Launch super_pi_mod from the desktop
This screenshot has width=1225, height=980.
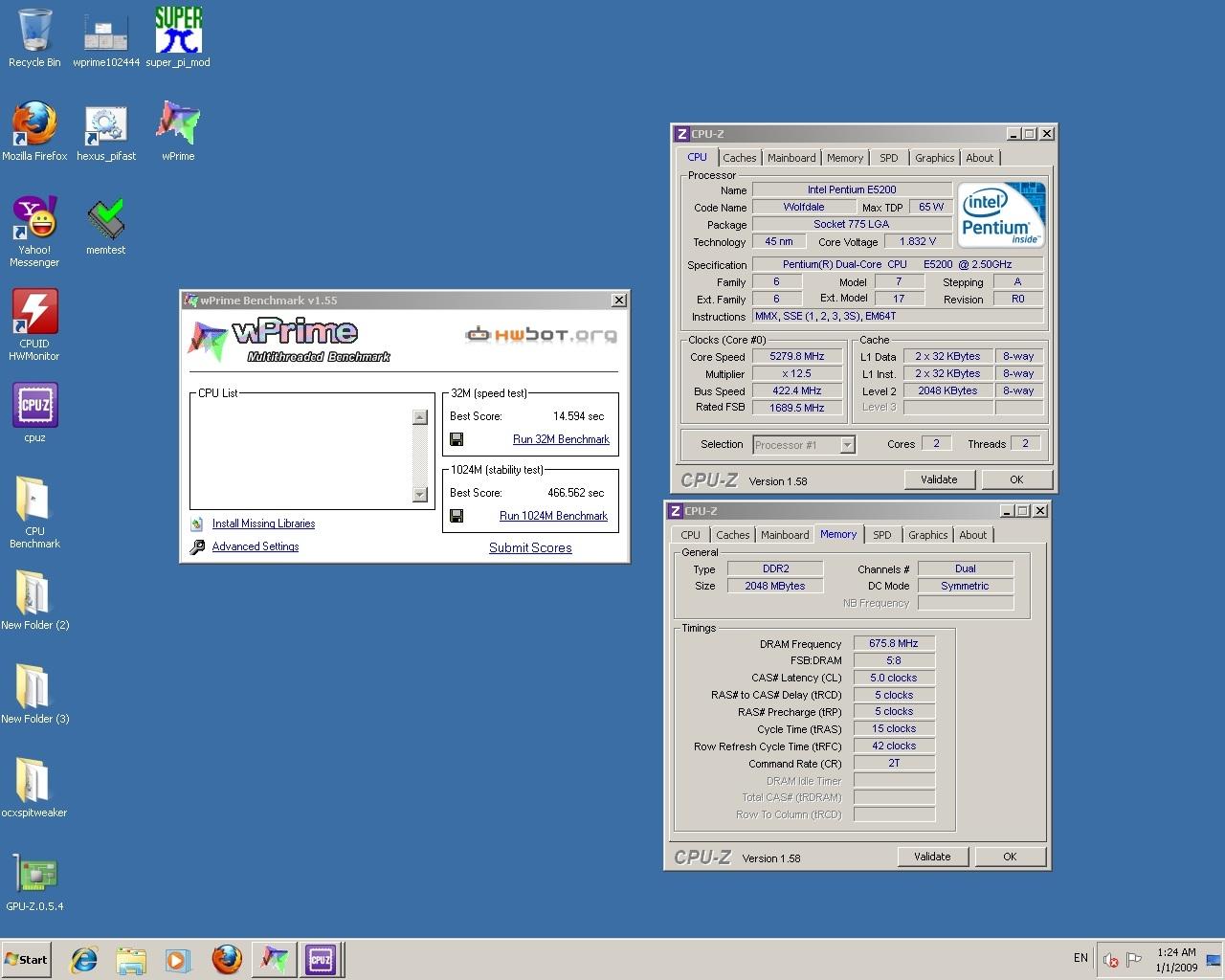178,38
